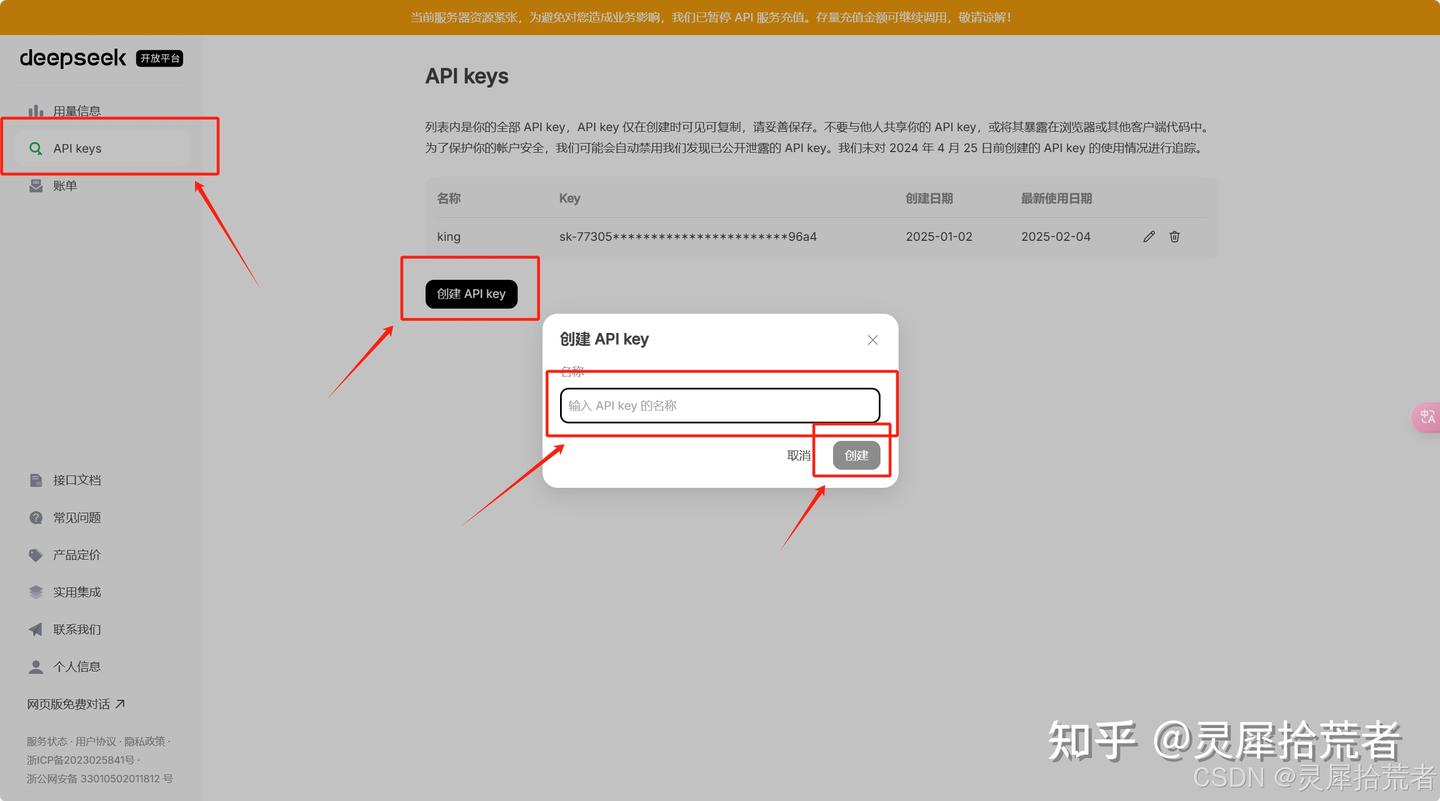The image size is (1440, 801).
Task: Close the 创建 API key dialog
Action: pos(872,339)
